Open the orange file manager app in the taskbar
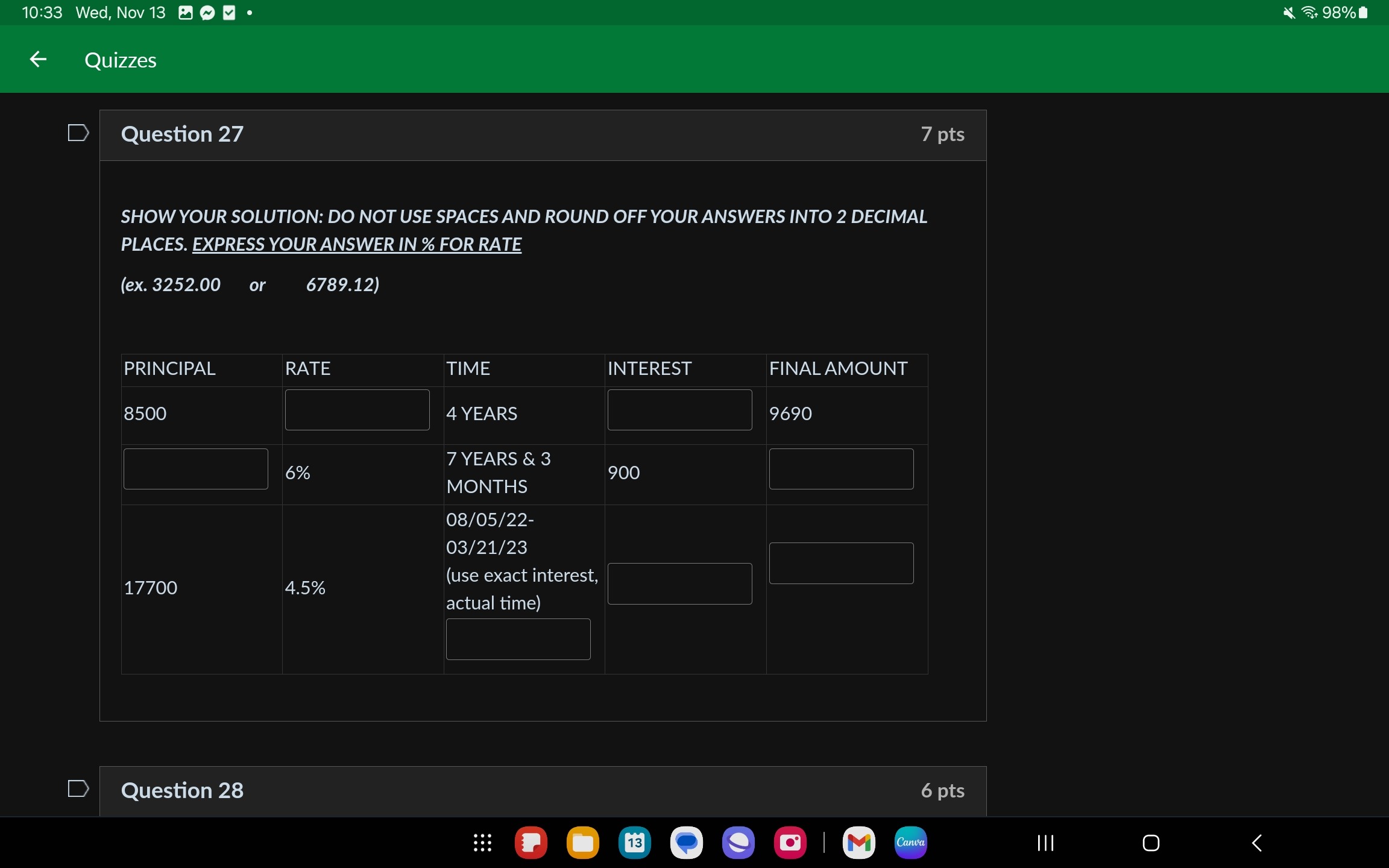This screenshot has height=868, width=1389. click(x=582, y=843)
